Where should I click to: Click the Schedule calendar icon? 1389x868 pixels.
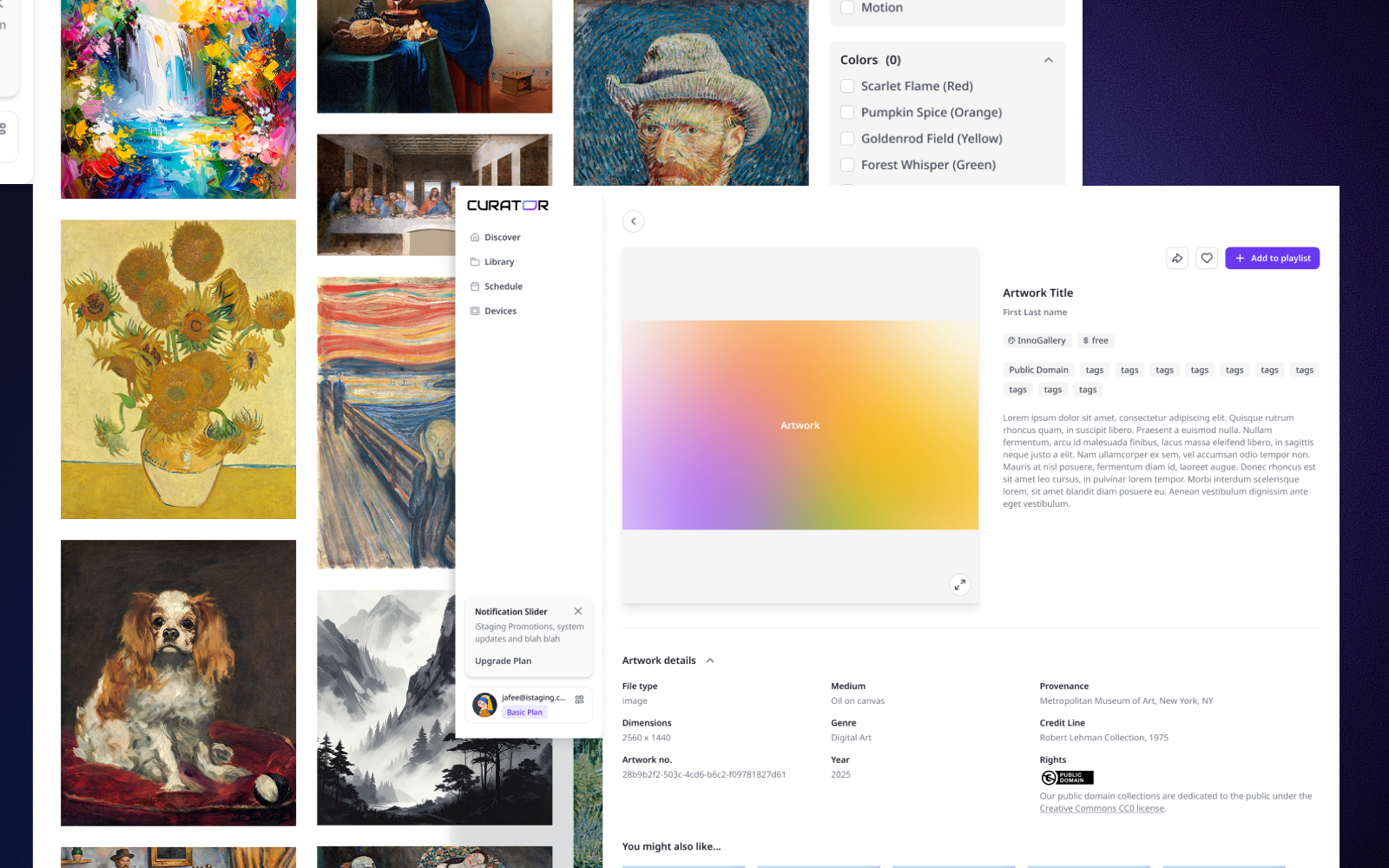(475, 286)
